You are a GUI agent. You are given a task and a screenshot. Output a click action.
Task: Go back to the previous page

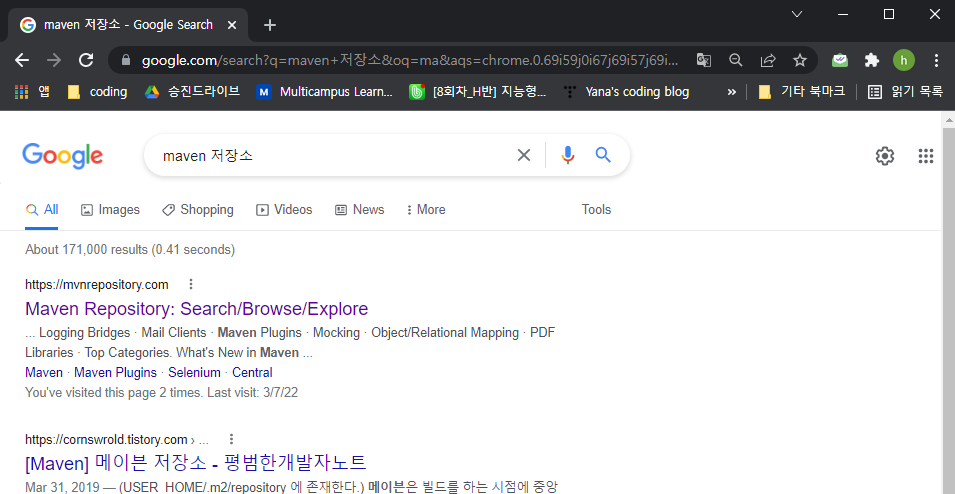[x=22, y=60]
